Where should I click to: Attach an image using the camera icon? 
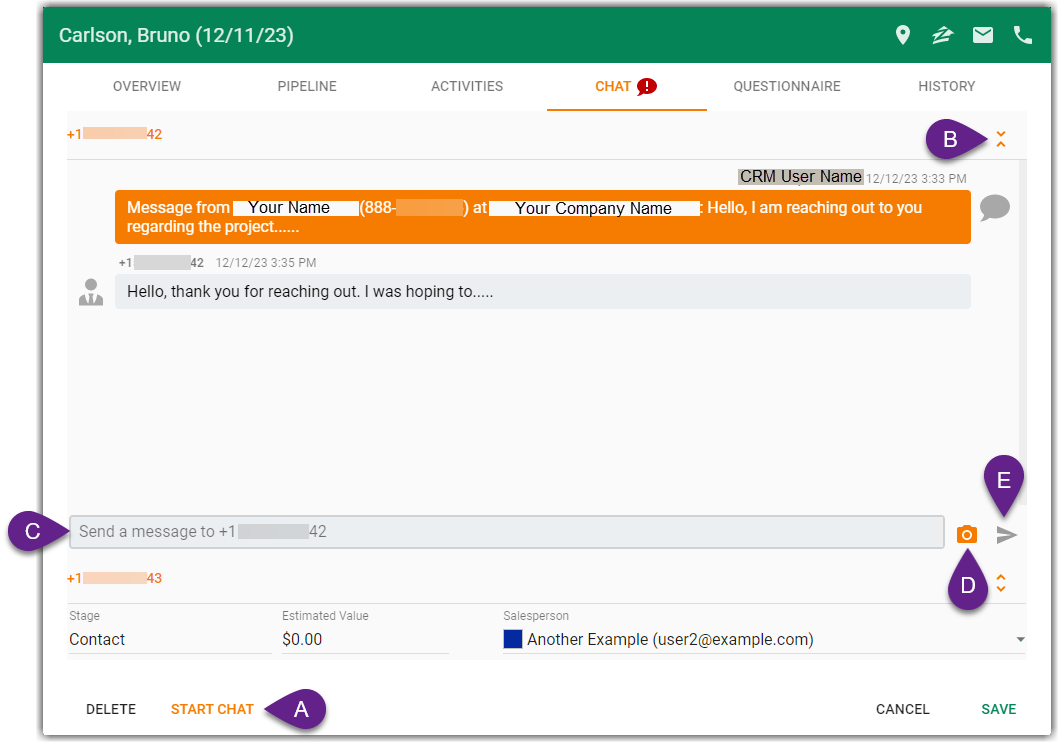966,534
